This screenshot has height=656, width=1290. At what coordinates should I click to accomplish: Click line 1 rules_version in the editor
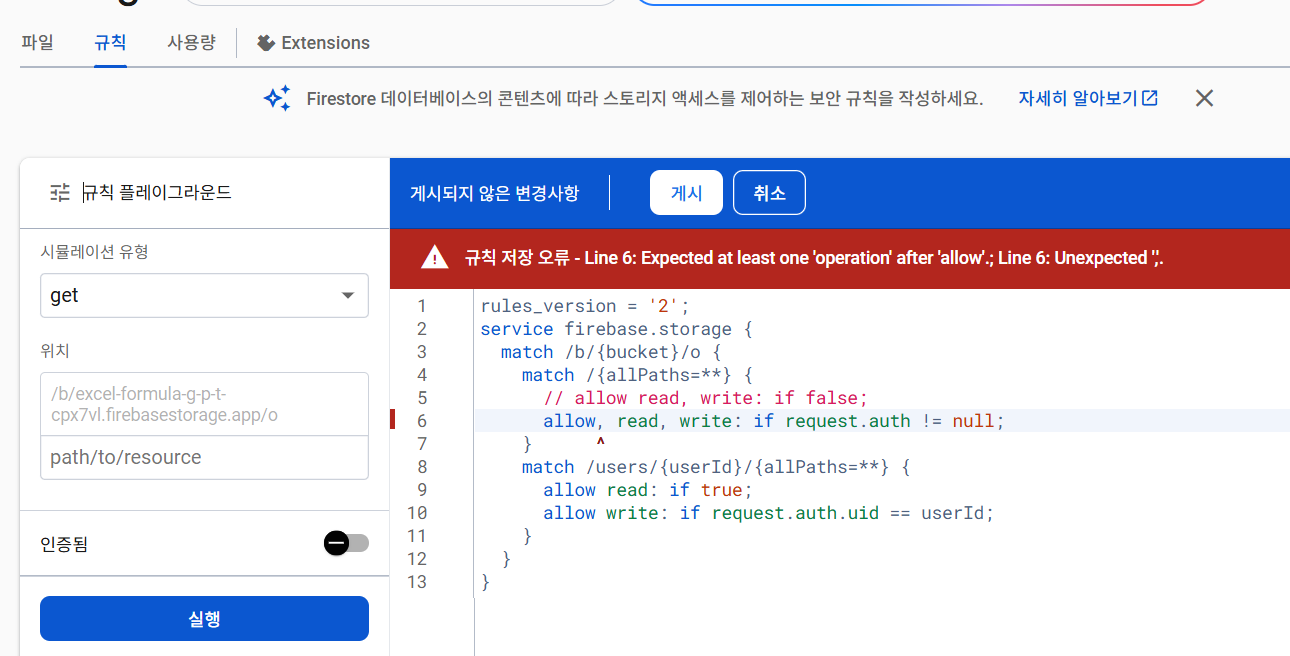pyautogui.click(x=585, y=306)
